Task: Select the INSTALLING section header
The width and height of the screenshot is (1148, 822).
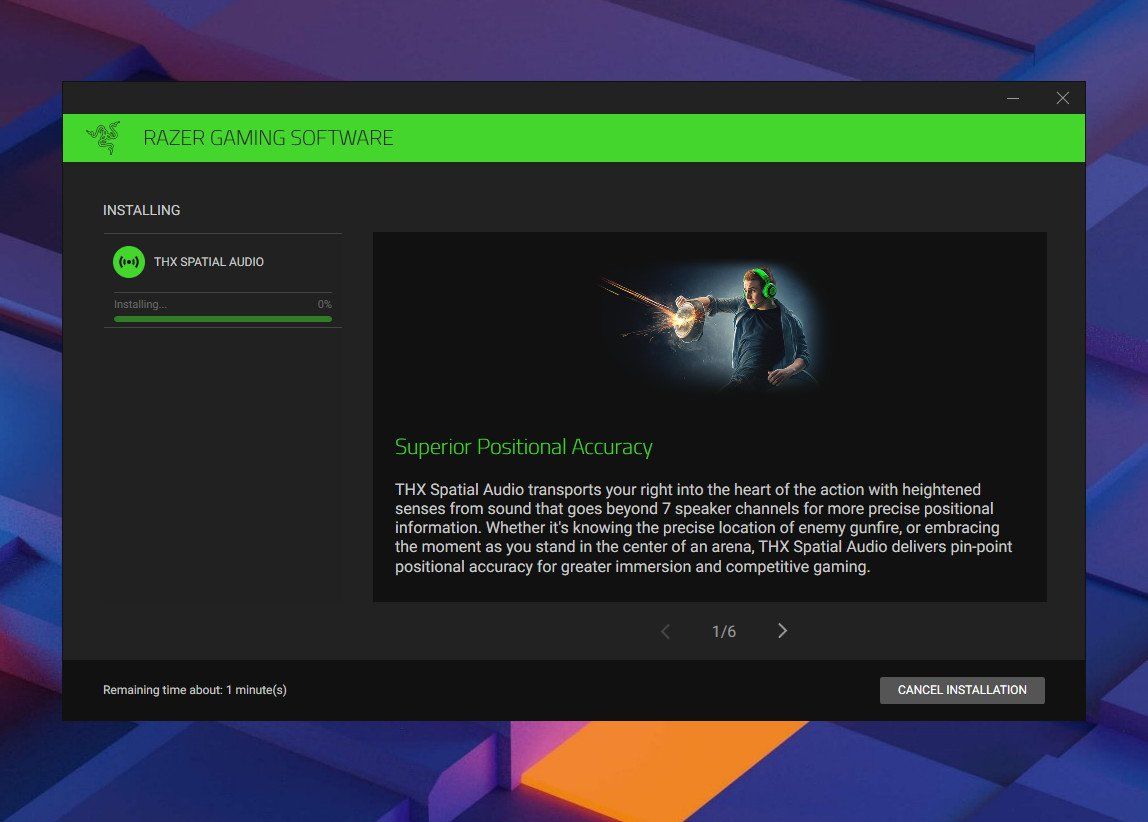Action: pos(141,210)
